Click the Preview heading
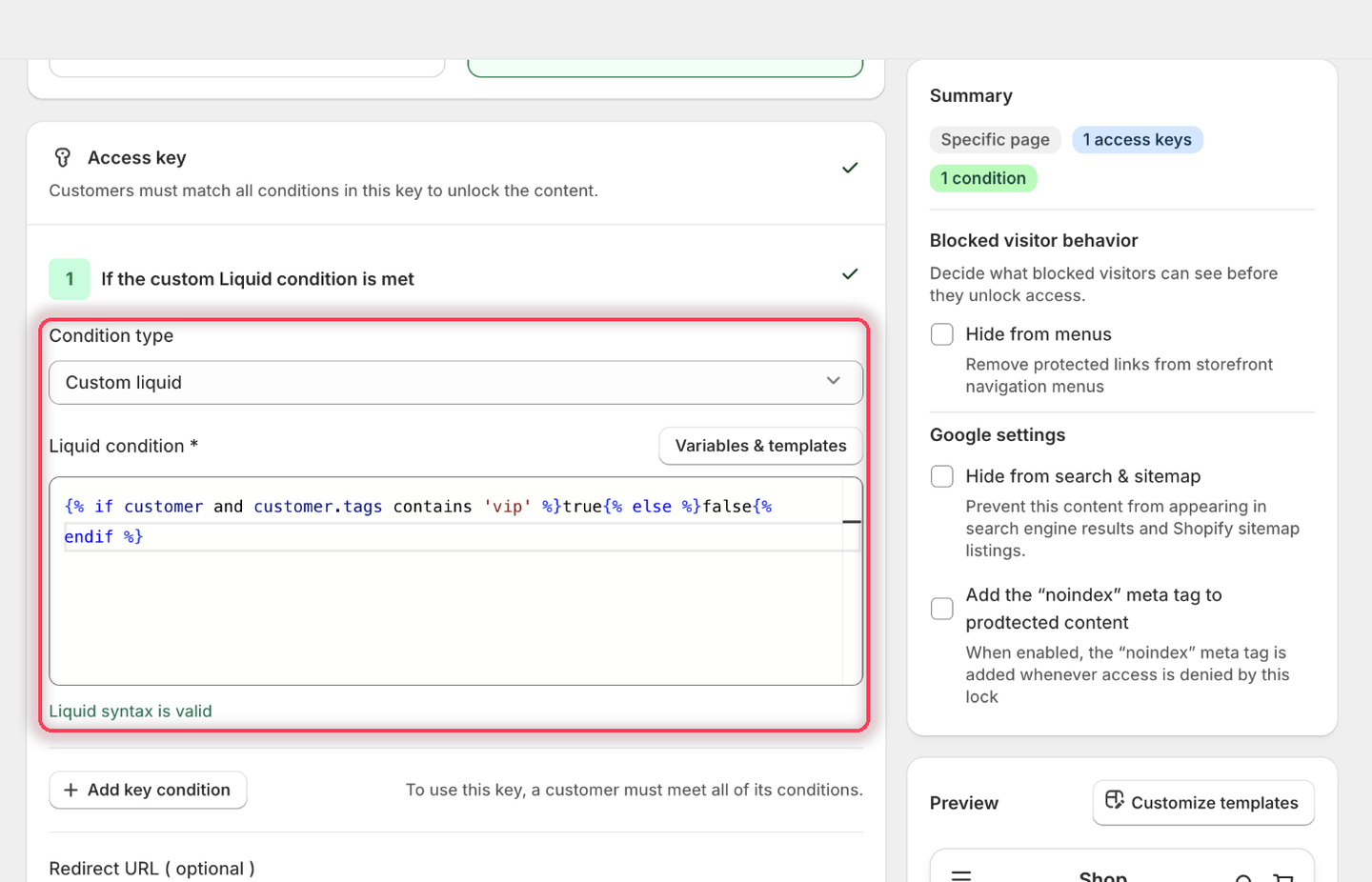 [x=964, y=803]
